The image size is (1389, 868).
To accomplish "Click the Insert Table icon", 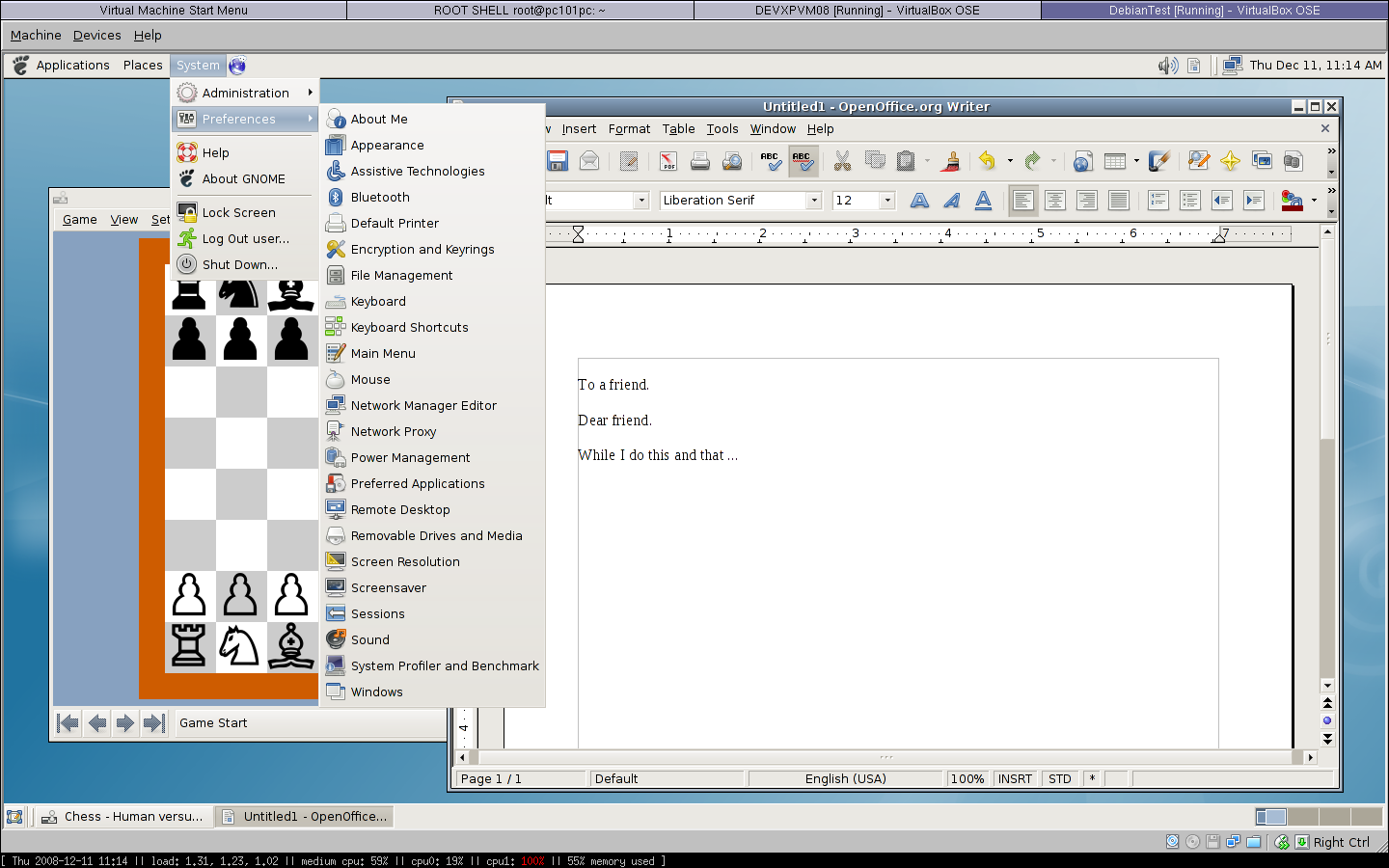I will coord(1115,161).
